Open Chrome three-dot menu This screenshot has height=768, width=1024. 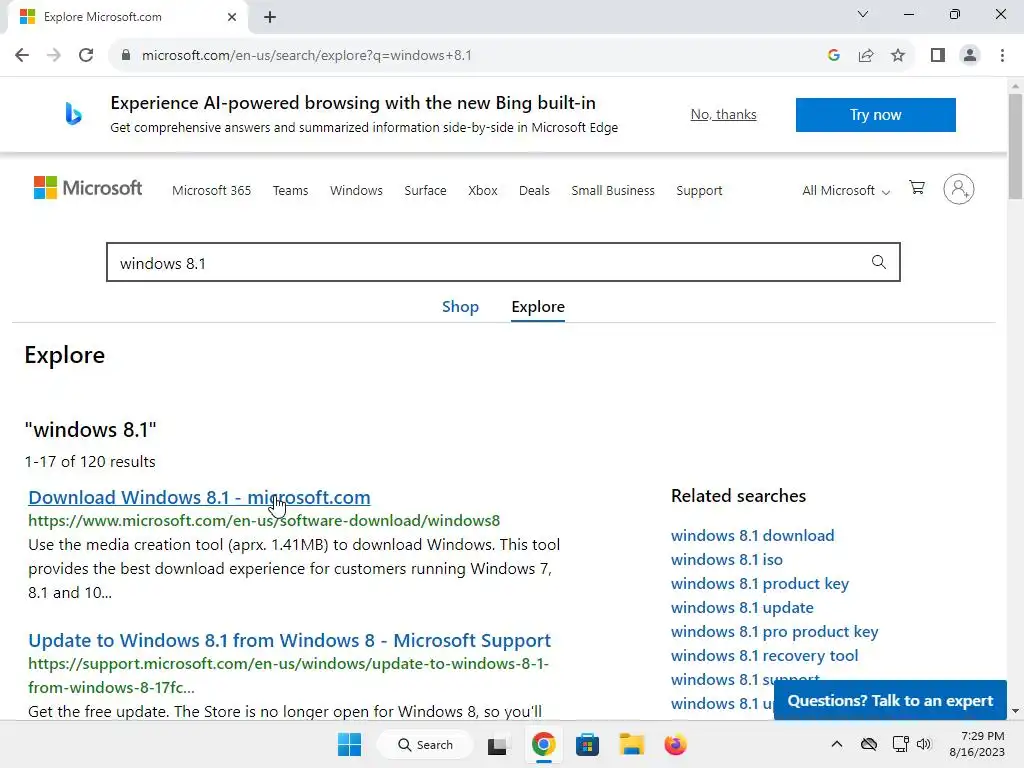[x=1002, y=56]
